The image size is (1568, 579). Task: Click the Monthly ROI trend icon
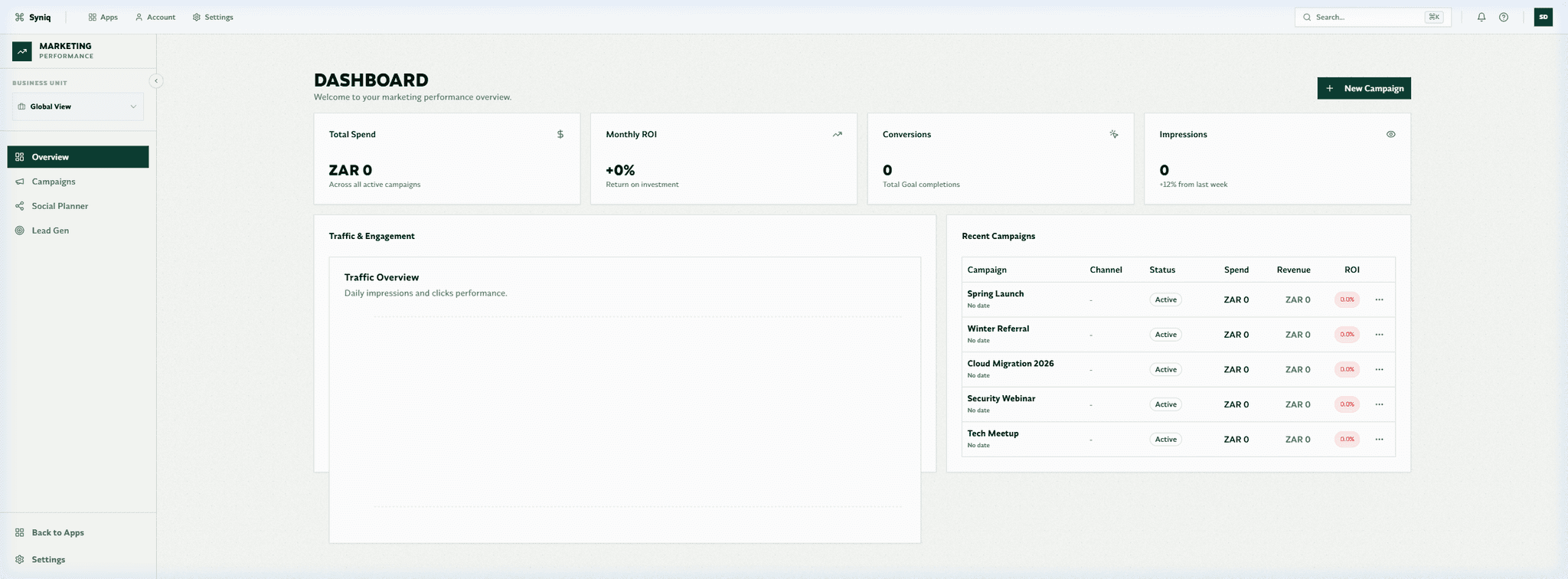[837, 134]
